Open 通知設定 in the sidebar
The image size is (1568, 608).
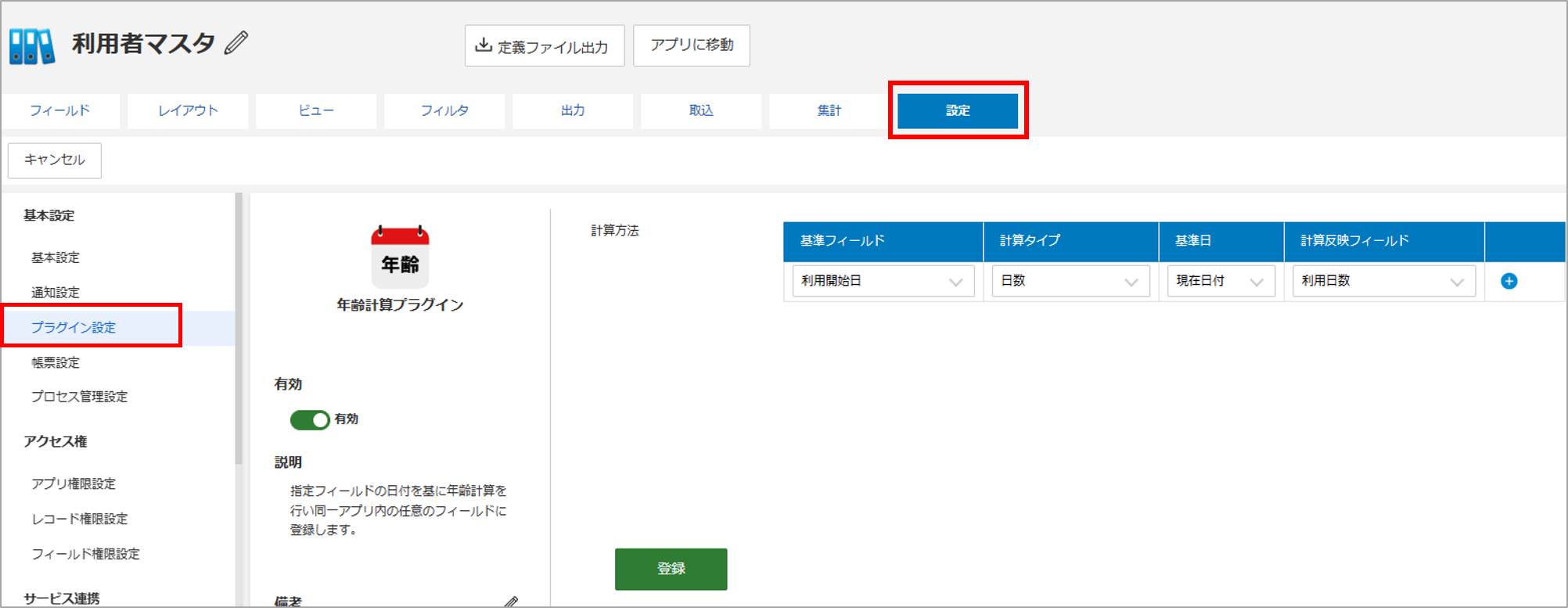point(56,293)
